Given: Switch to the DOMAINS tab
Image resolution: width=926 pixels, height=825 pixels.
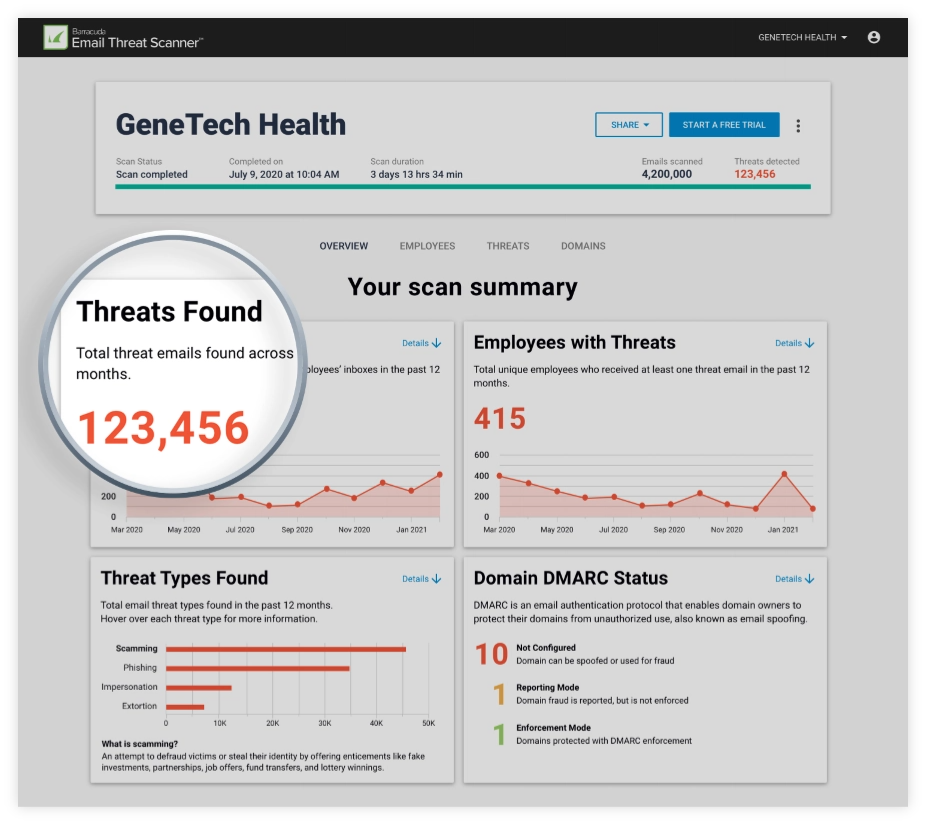Looking at the screenshot, I should pyautogui.click(x=583, y=246).
